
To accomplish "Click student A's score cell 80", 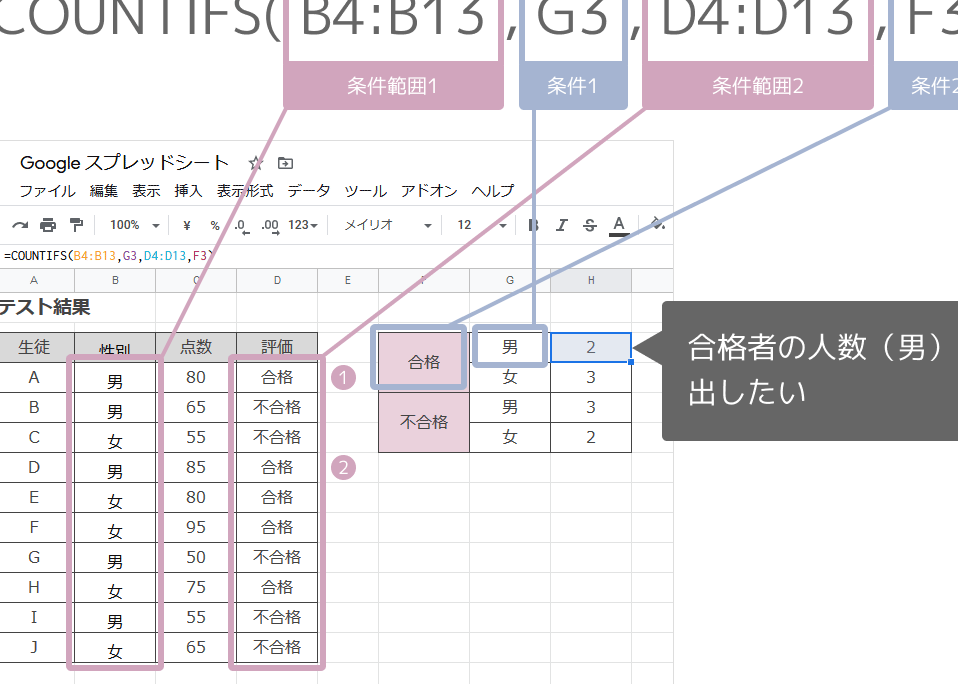I will point(196,377).
